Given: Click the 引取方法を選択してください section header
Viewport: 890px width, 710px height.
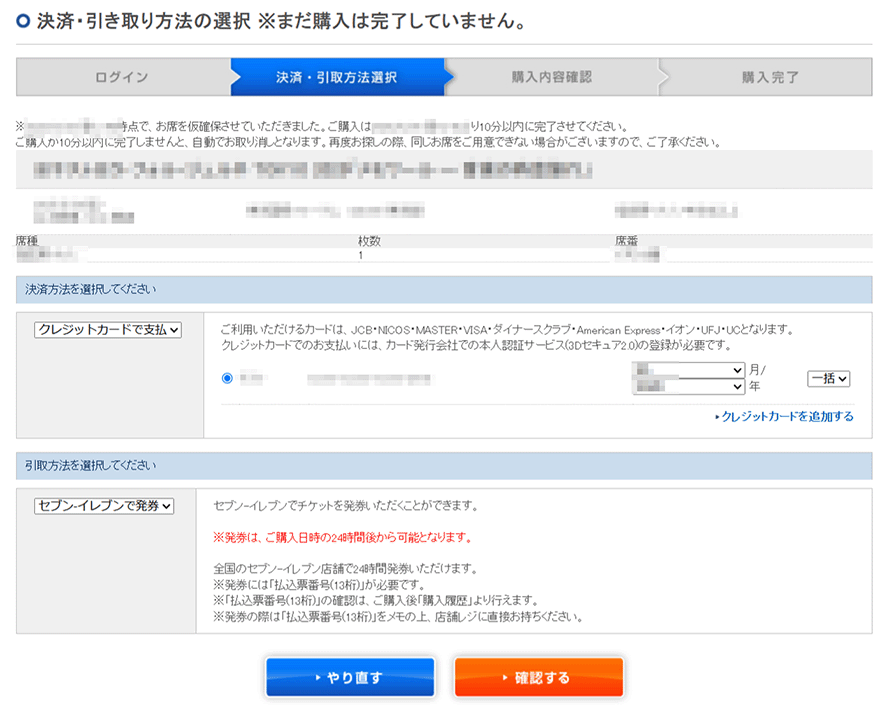Looking at the screenshot, I should coord(444,465).
